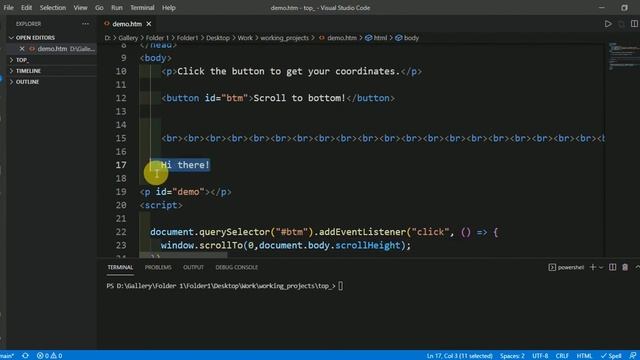Switch to the Output panel tab
The image size is (640, 360).
pyautogui.click(x=193, y=267)
